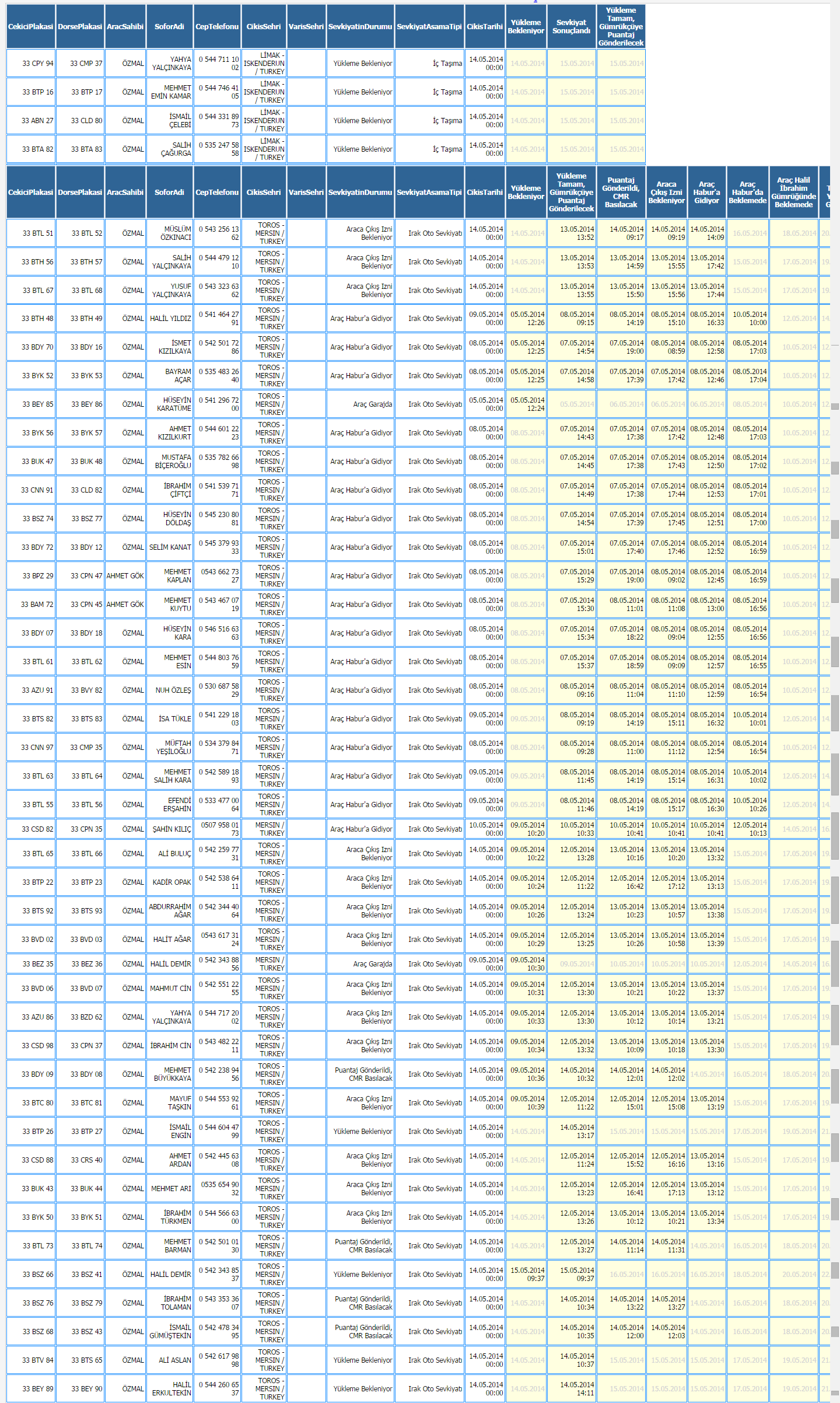Click date cell "10.05.2014 10:26"

[747, 804]
